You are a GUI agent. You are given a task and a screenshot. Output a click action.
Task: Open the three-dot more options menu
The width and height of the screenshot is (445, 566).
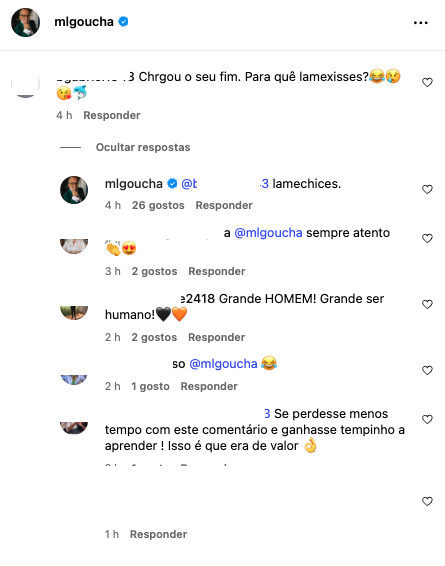420,22
